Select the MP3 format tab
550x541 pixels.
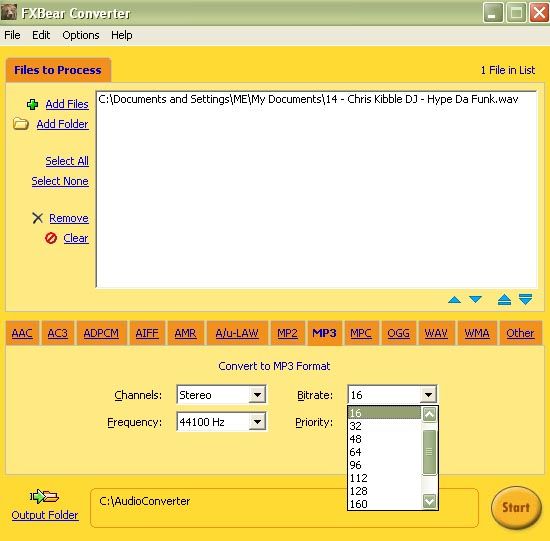pos(324,333)
